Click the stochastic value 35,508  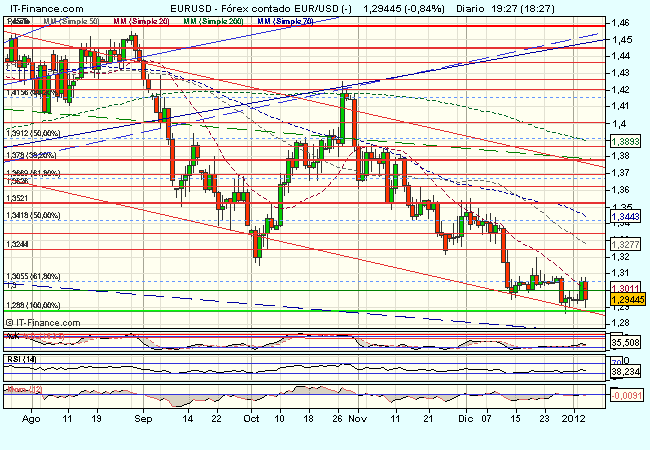click(626, 342)
